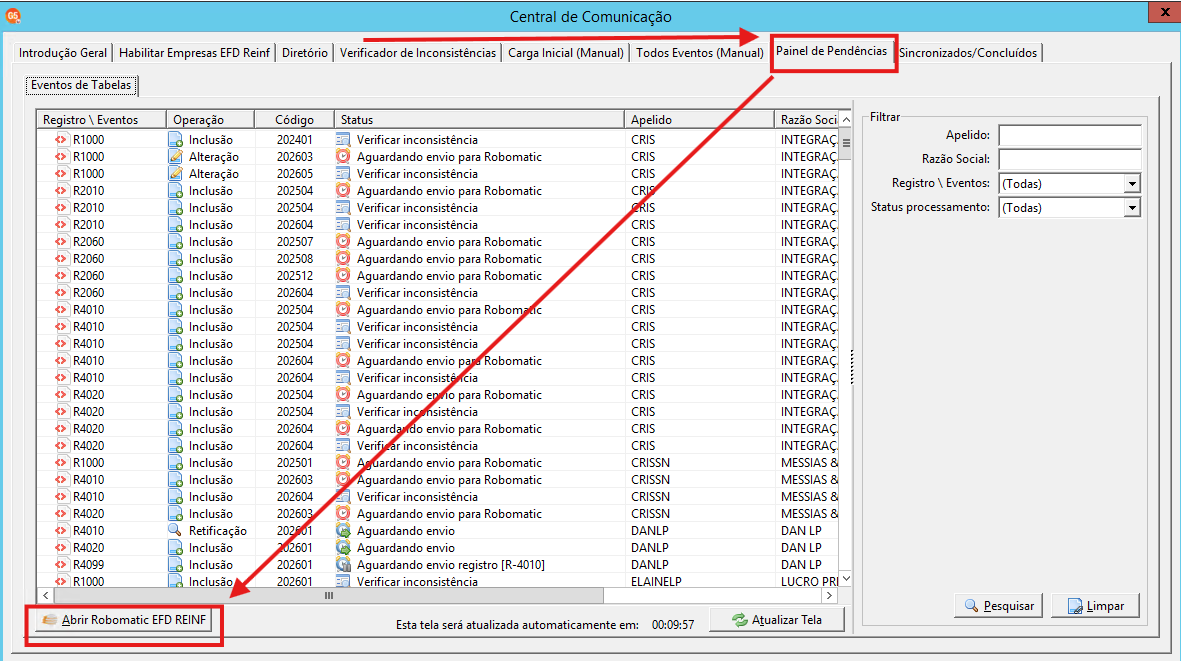The image size is (1181, 661).
Task: Go to Carga Inicial (Manual) tab
Action: [566, 53]
